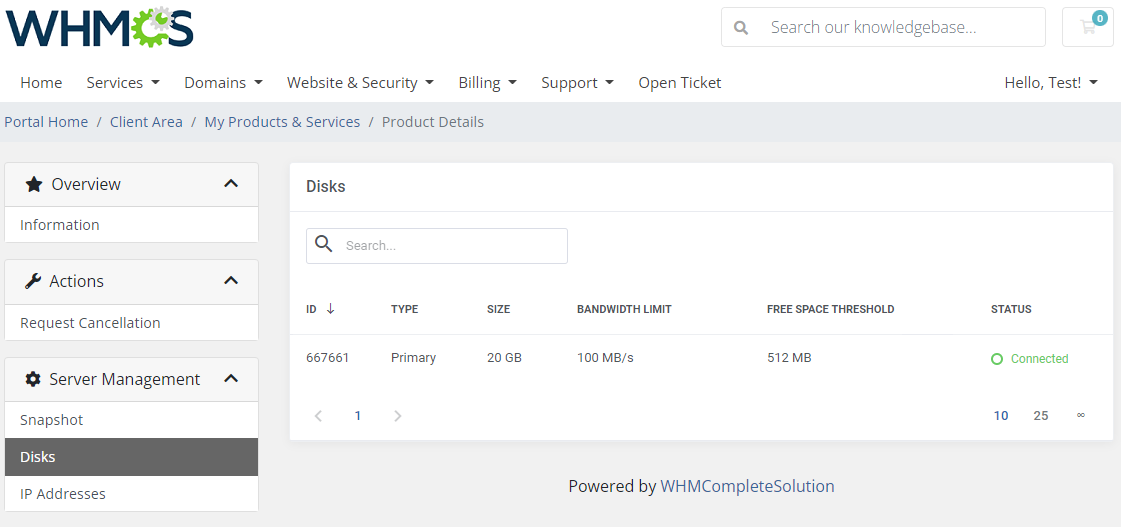Click the BANDWIDTH LIMIT column header
The image size is (1121, 527).
click(x=624, y=309)
